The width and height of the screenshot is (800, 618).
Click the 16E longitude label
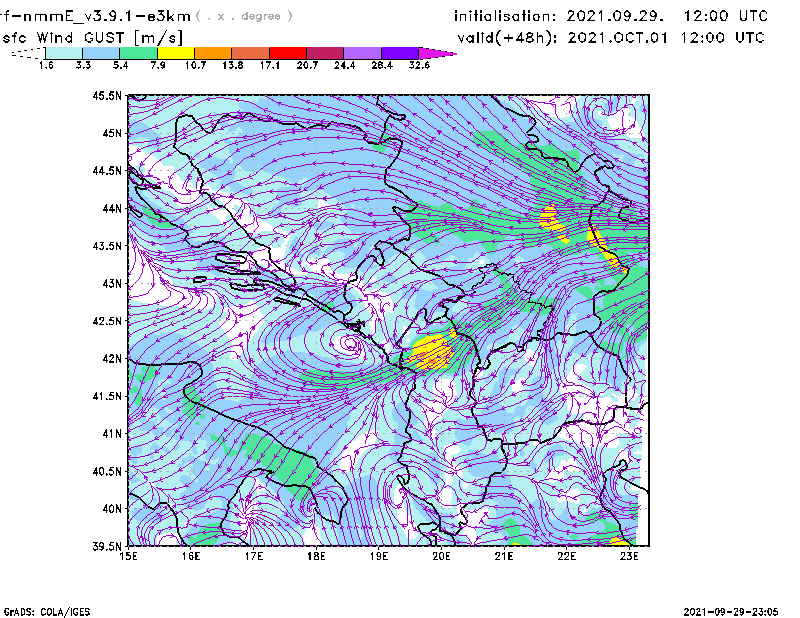tap(191, 556)
